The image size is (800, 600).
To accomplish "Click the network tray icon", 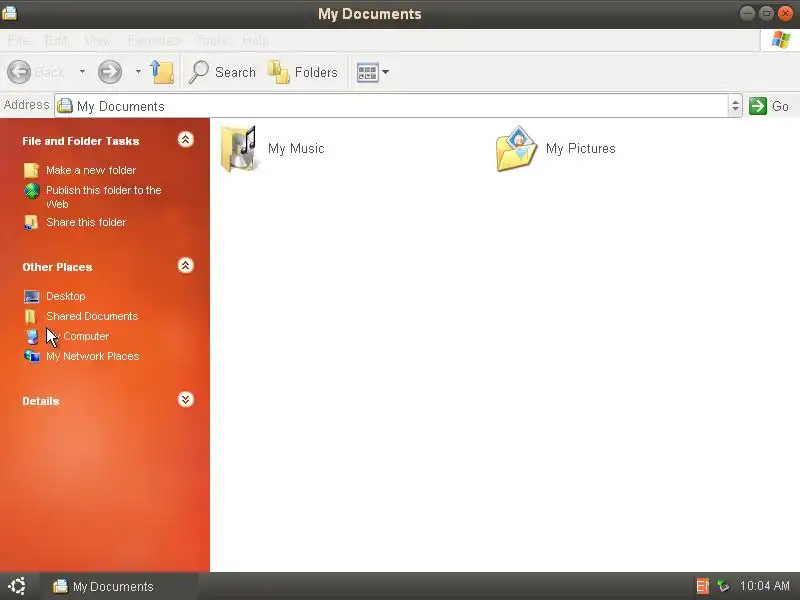I will point(723,586).
